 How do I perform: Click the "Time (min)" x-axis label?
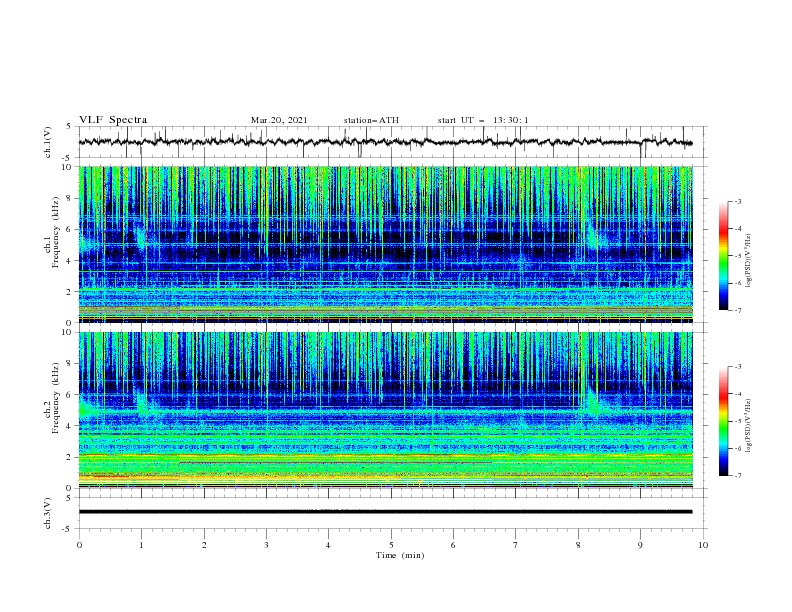pos(400,555)
